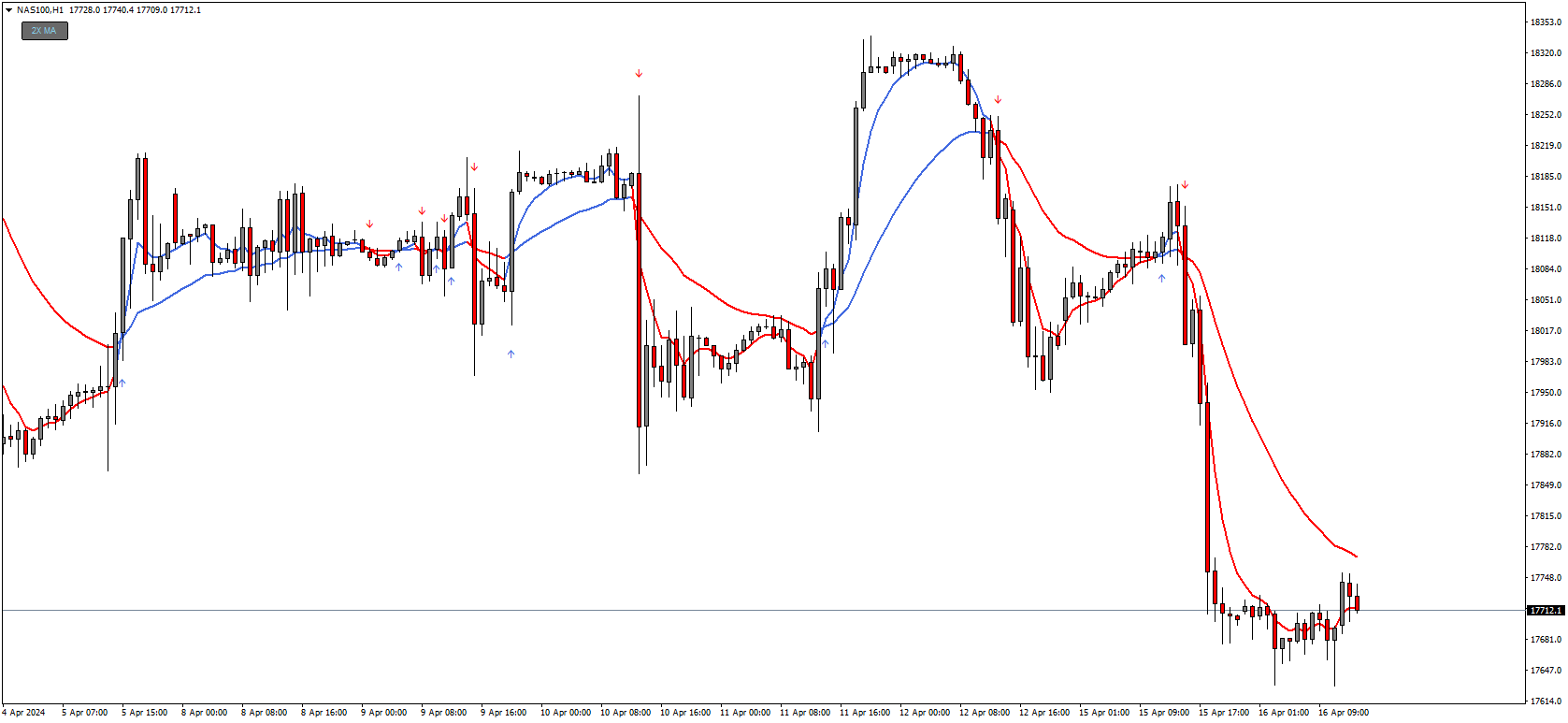Click the 11 Apr 00:00 time label
Viewport: 1568px width, 723px height.
744,713
